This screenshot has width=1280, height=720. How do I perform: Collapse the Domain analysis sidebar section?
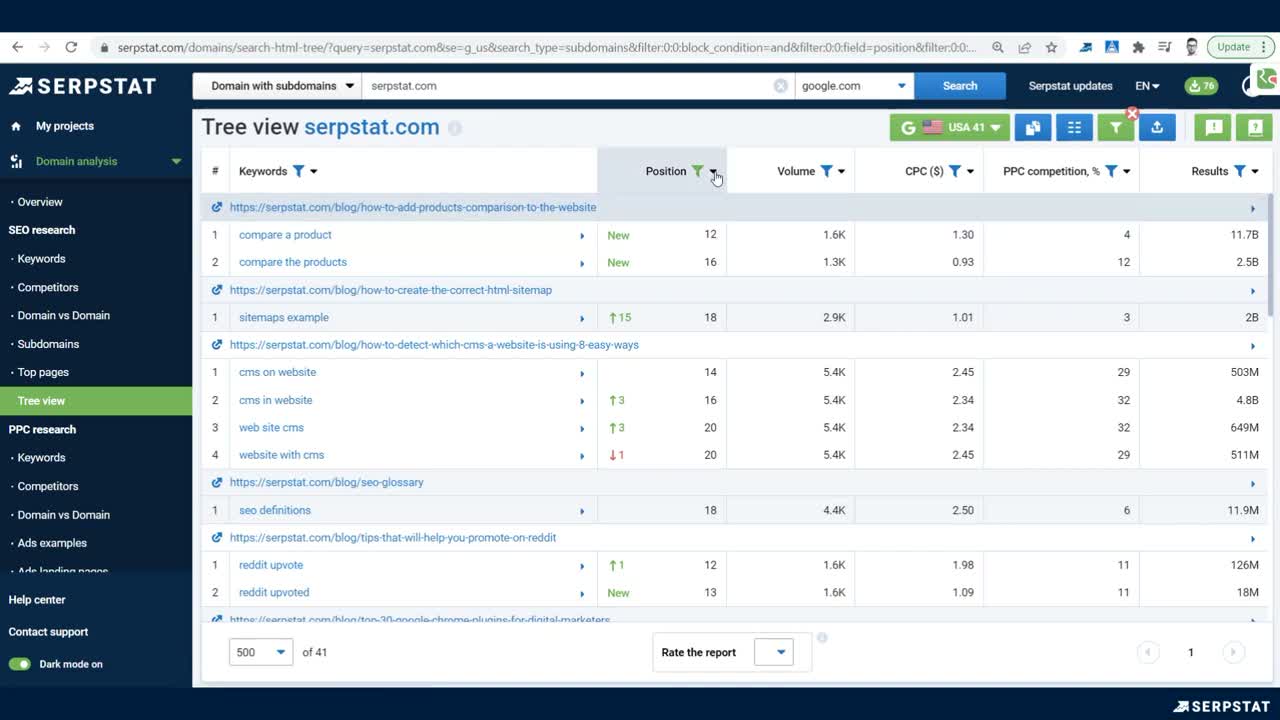[176, 161]
